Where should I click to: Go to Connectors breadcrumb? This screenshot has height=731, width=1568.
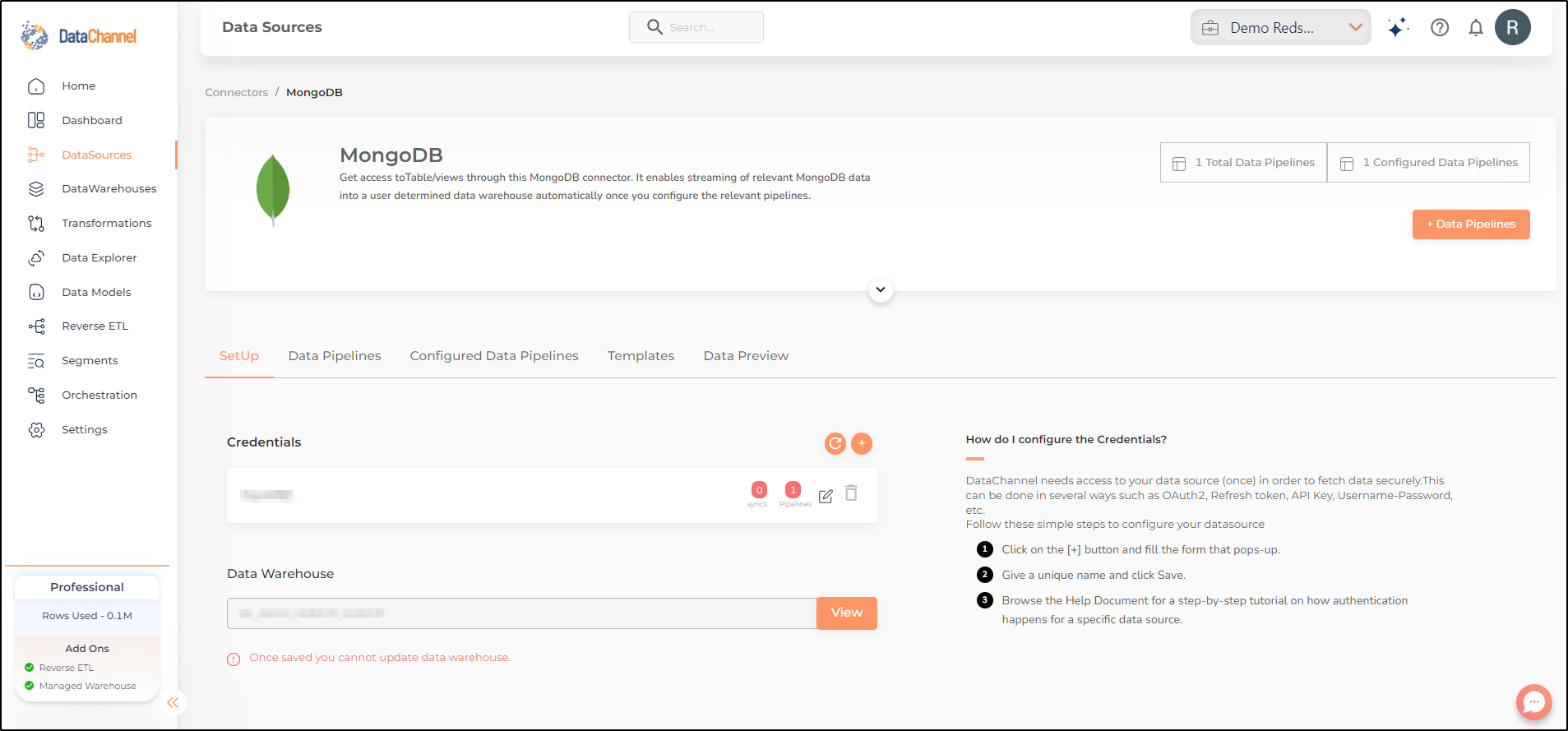(x=237, y=92)
